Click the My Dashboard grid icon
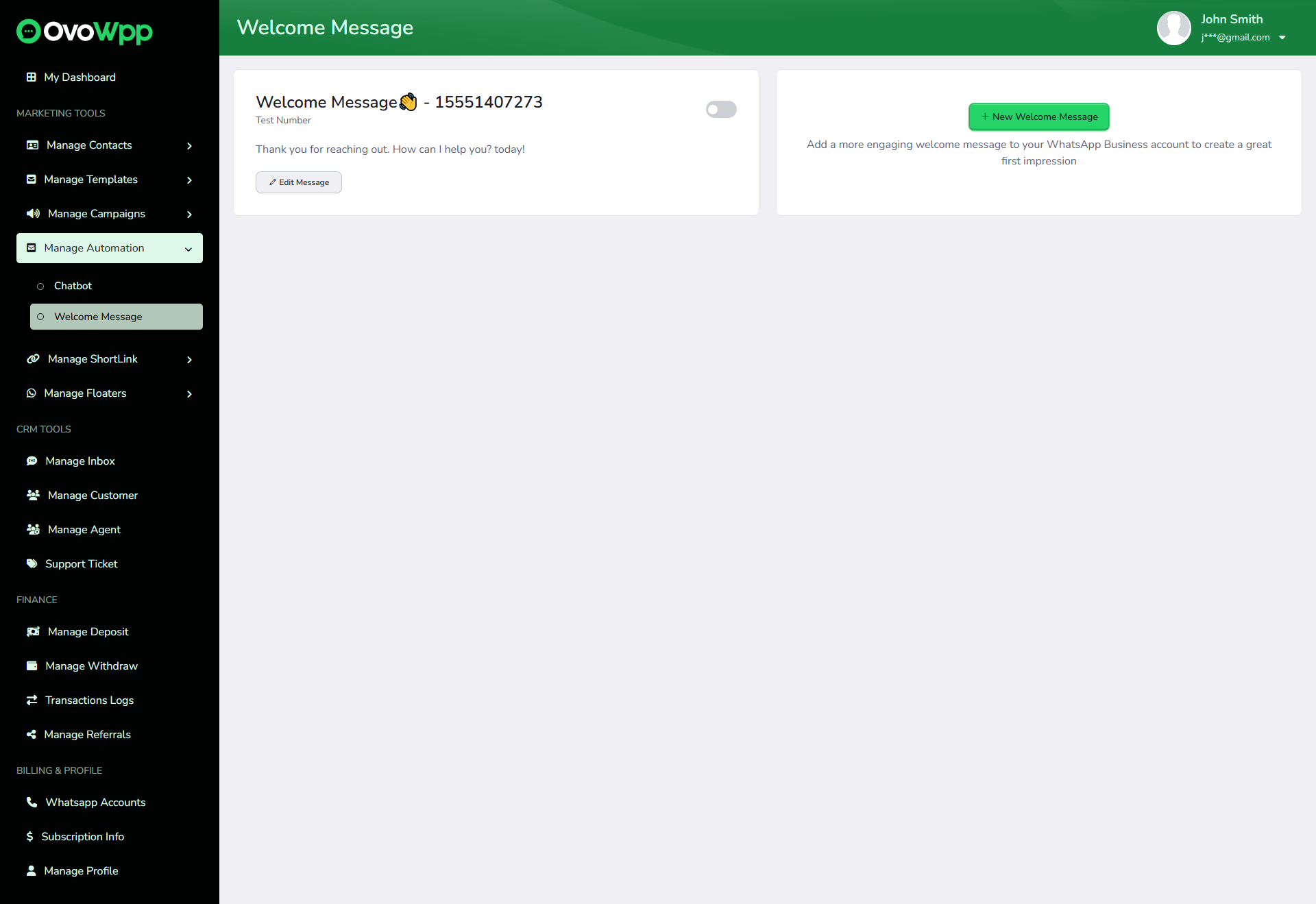Screen dimensions: 1316x904 point(31,77)
